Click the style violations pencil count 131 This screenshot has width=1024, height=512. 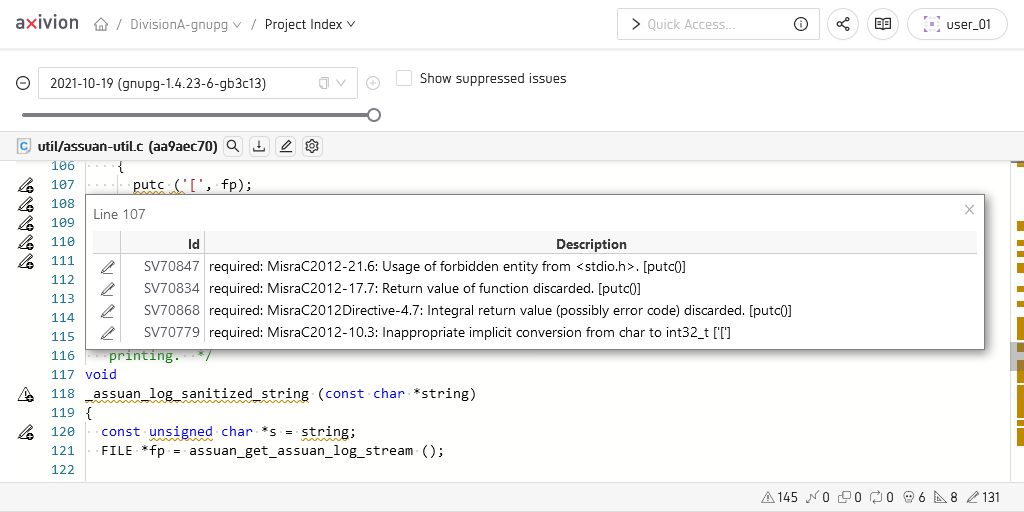point(982,498)
